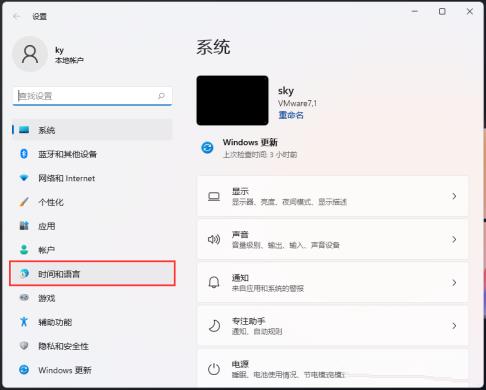
Task: Open the ky user avatar
Action: [x=30, y=54]
